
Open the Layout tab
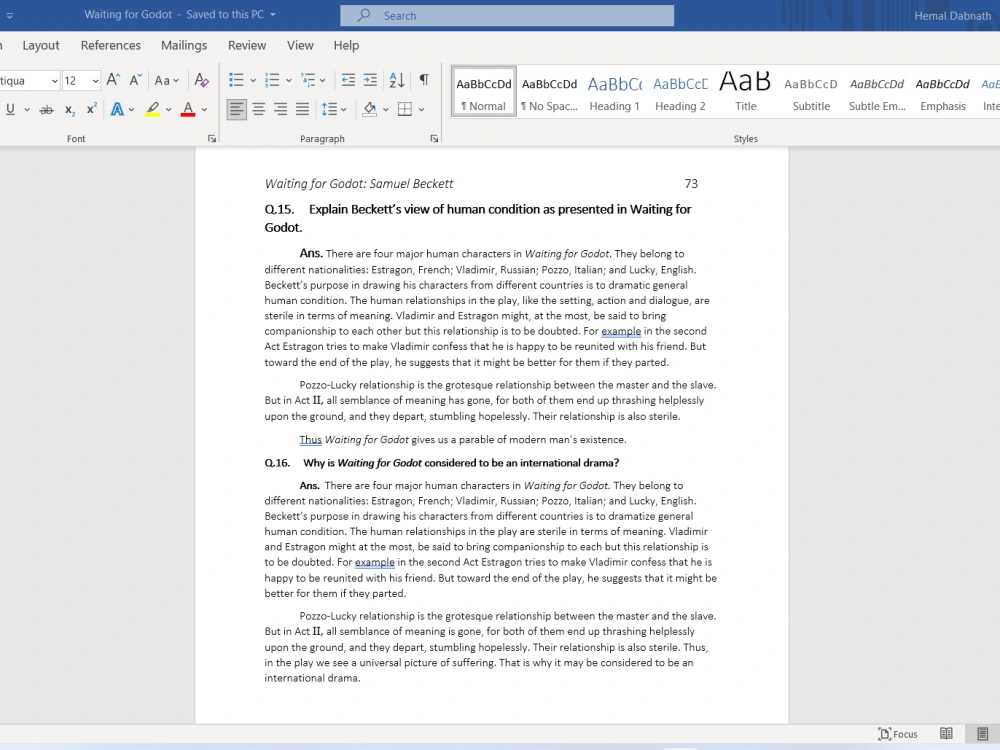point(41,45)
